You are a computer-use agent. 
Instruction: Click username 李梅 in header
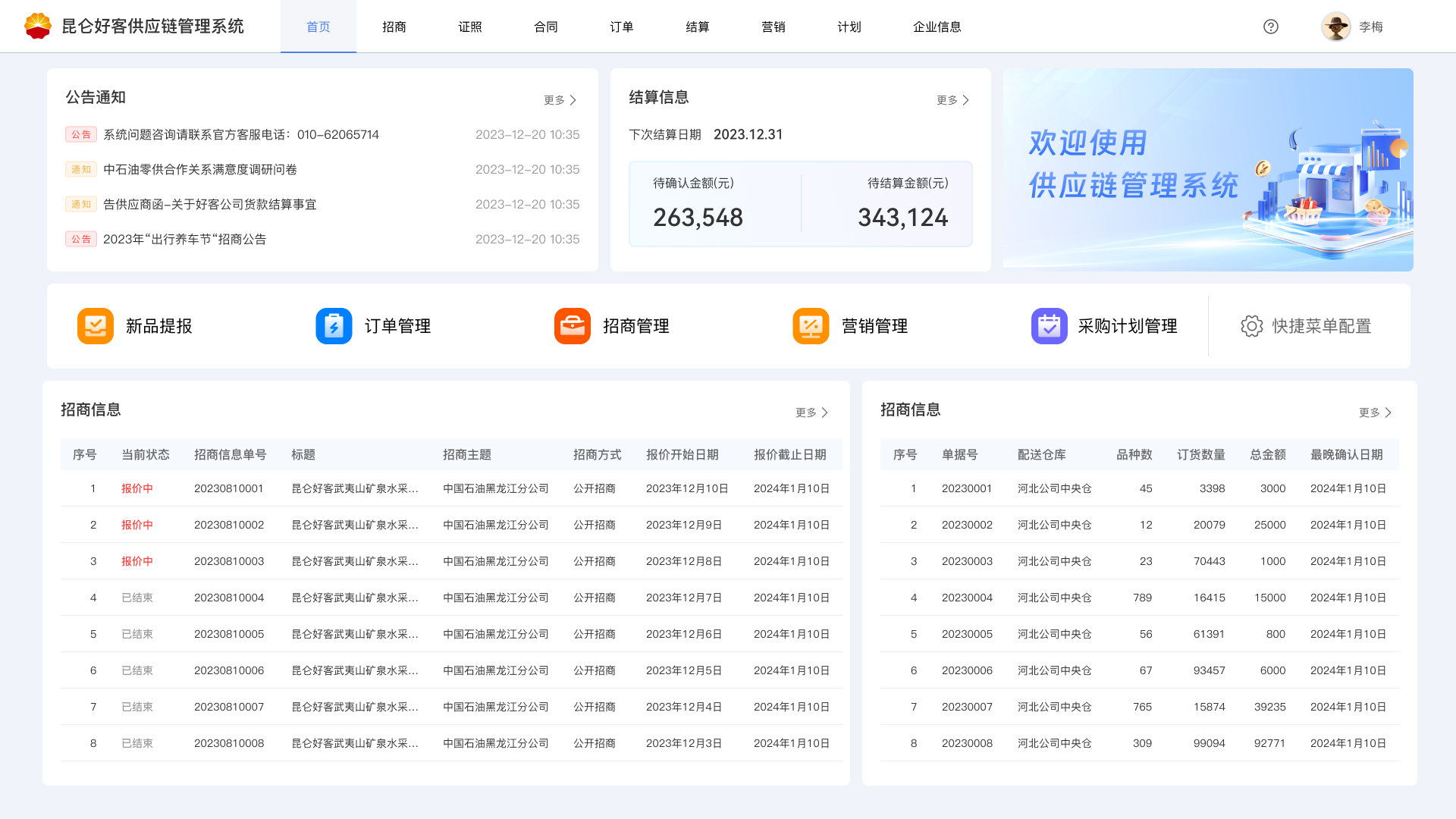1371,27
